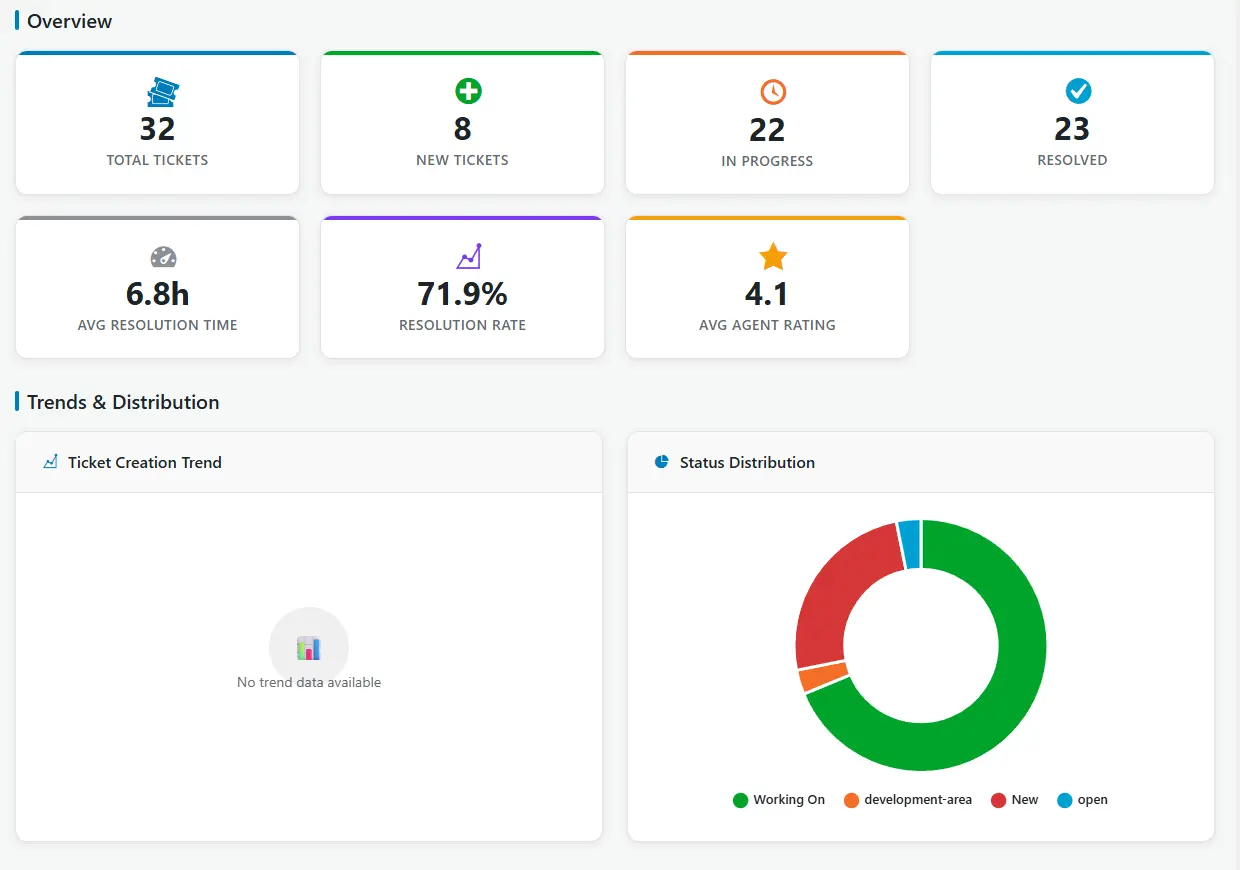Select the Trends & Distribution section header

click(123, 402)
